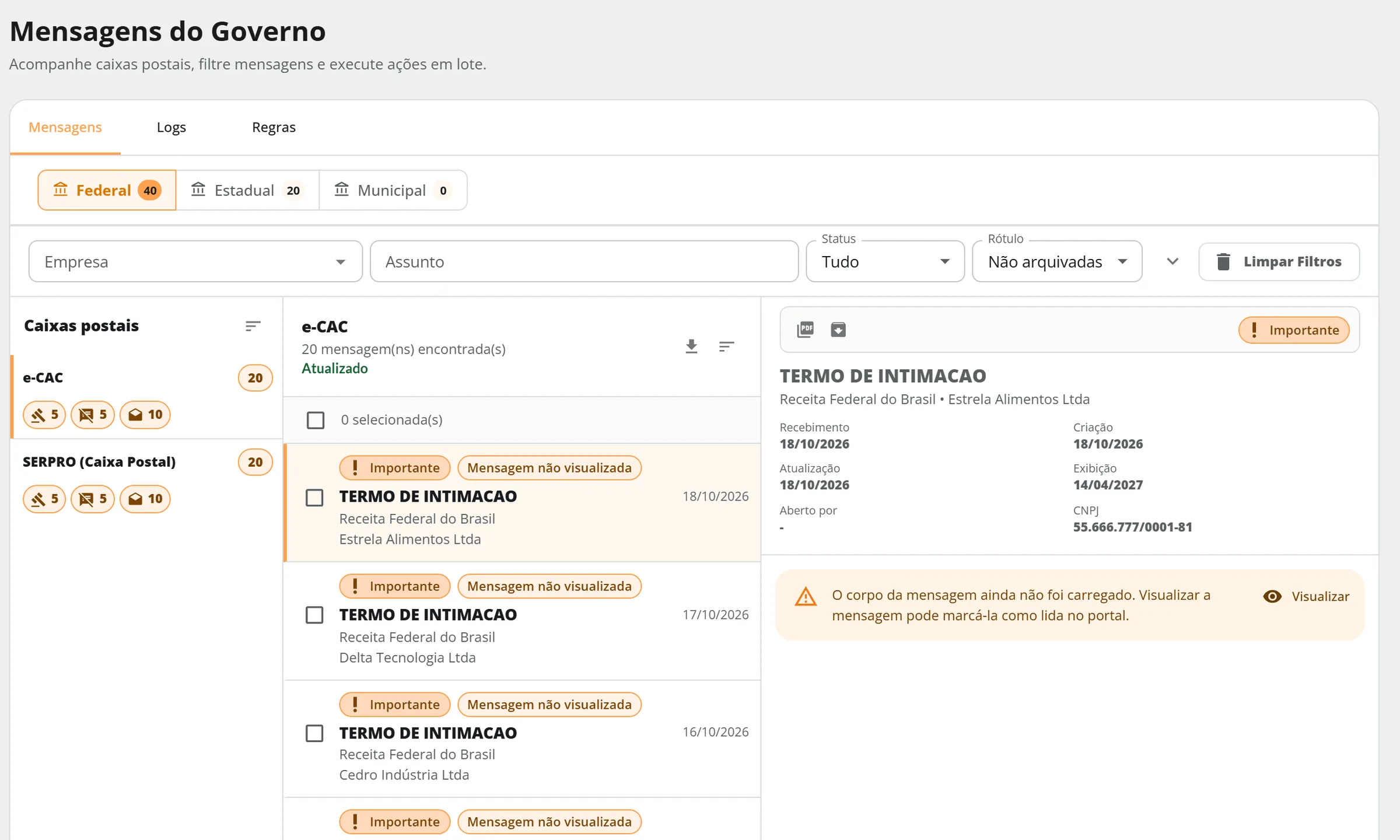Switch to the Logs tab
Image resolution: width=1400 pixels, height=840 pixels.
tap(171, 127)
